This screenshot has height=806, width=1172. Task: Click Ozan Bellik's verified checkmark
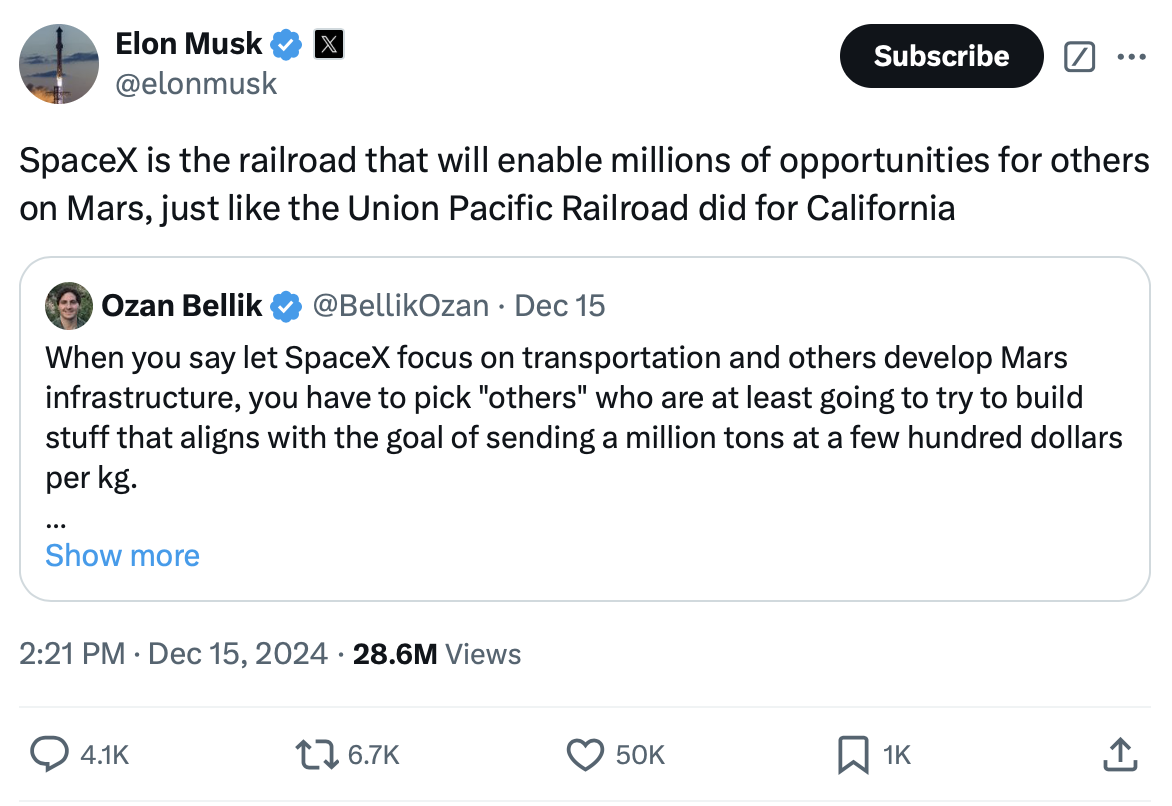(287, 306)
